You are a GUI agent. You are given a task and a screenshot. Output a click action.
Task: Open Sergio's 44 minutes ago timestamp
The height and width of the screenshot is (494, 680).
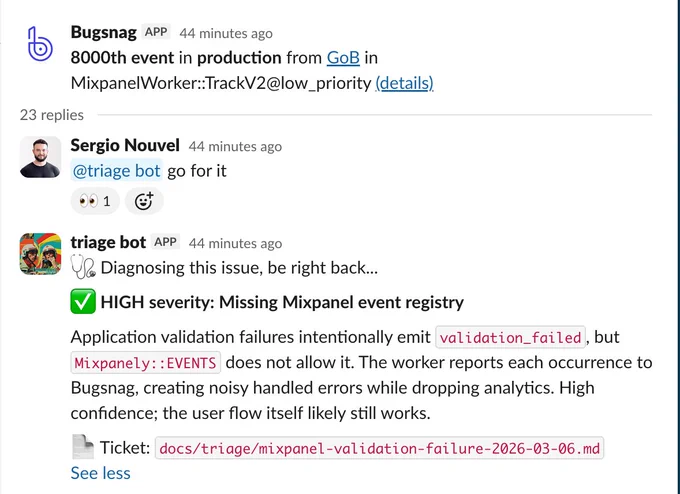click(235, 147)
